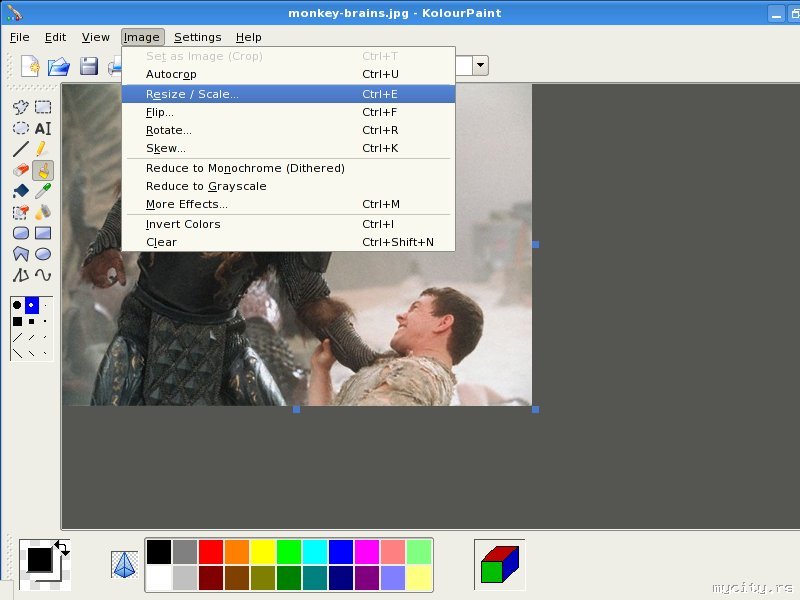Pick the yellow palette swatch
This screenshot has height=600, width=800.
tap(263, 552)
